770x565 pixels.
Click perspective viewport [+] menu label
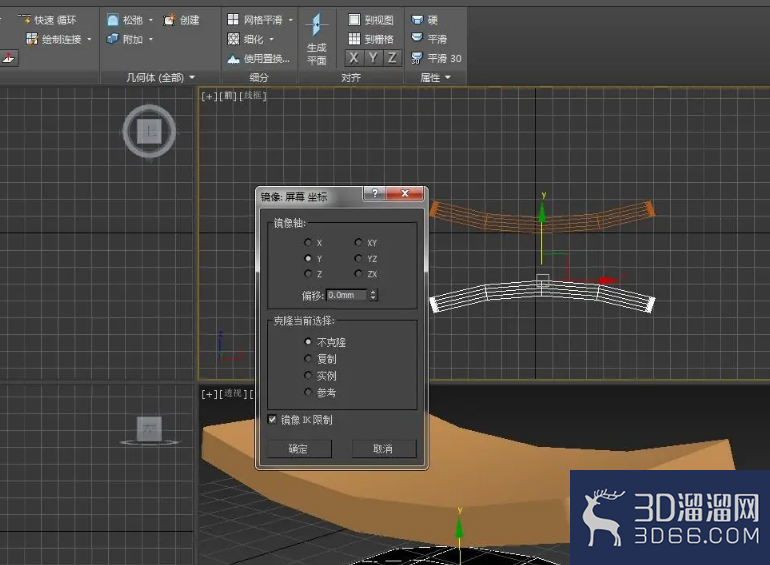tap(209, 394)
